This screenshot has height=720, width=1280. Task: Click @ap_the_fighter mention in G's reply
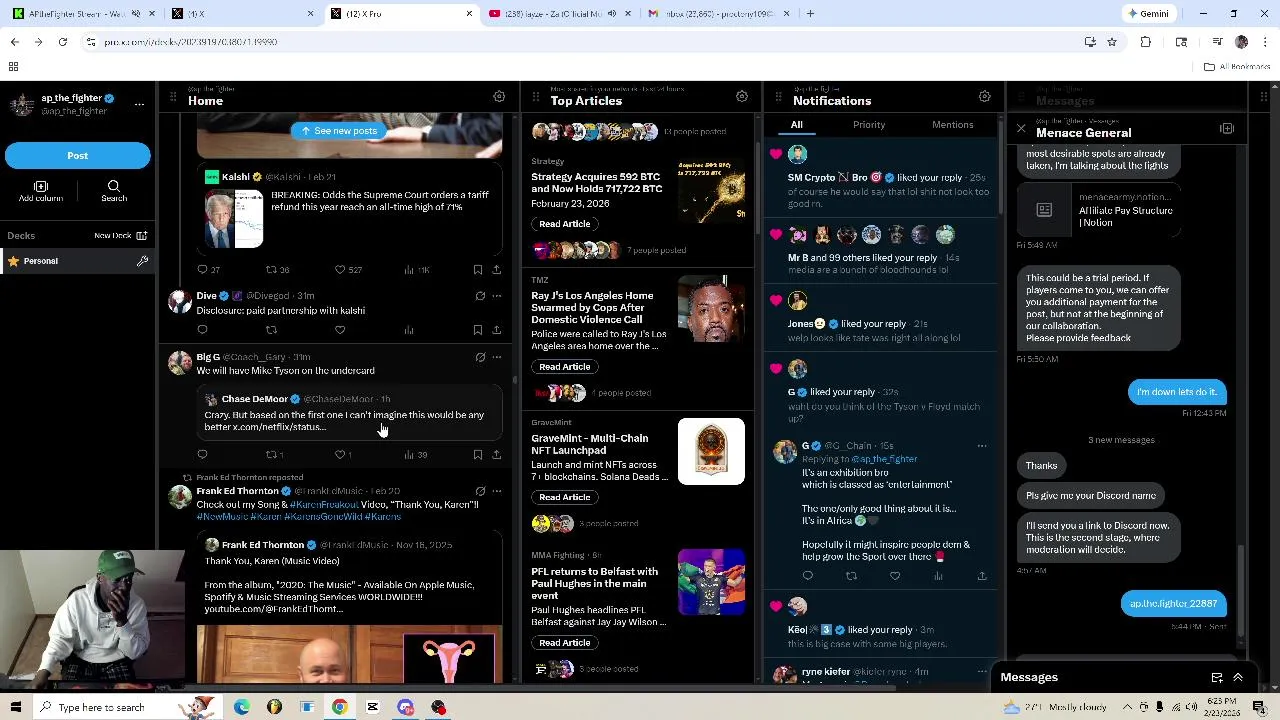click(x=883, y=459)
